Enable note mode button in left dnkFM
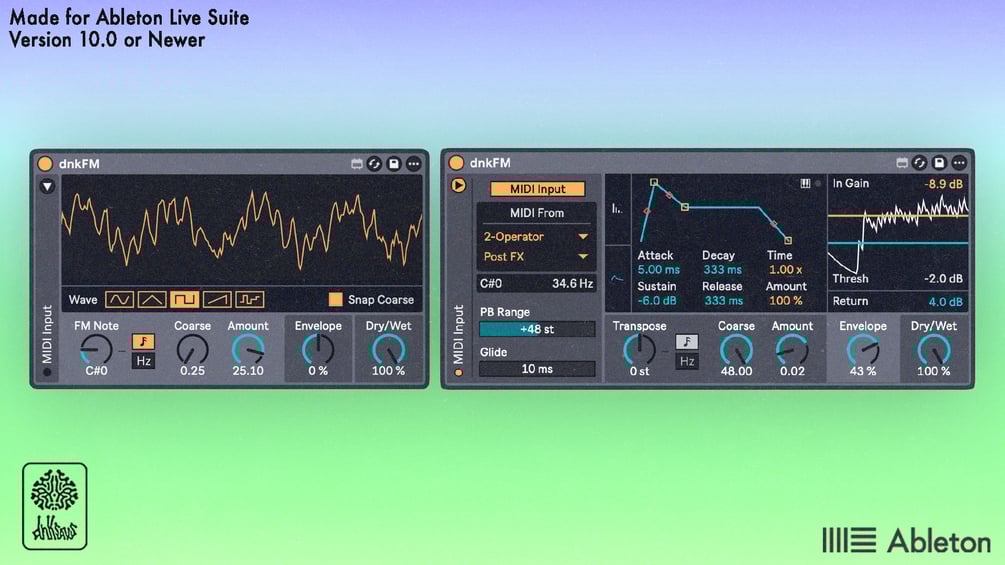Image resolution: width=1005 pixels, height=565 pixels. tap(144, 341)
